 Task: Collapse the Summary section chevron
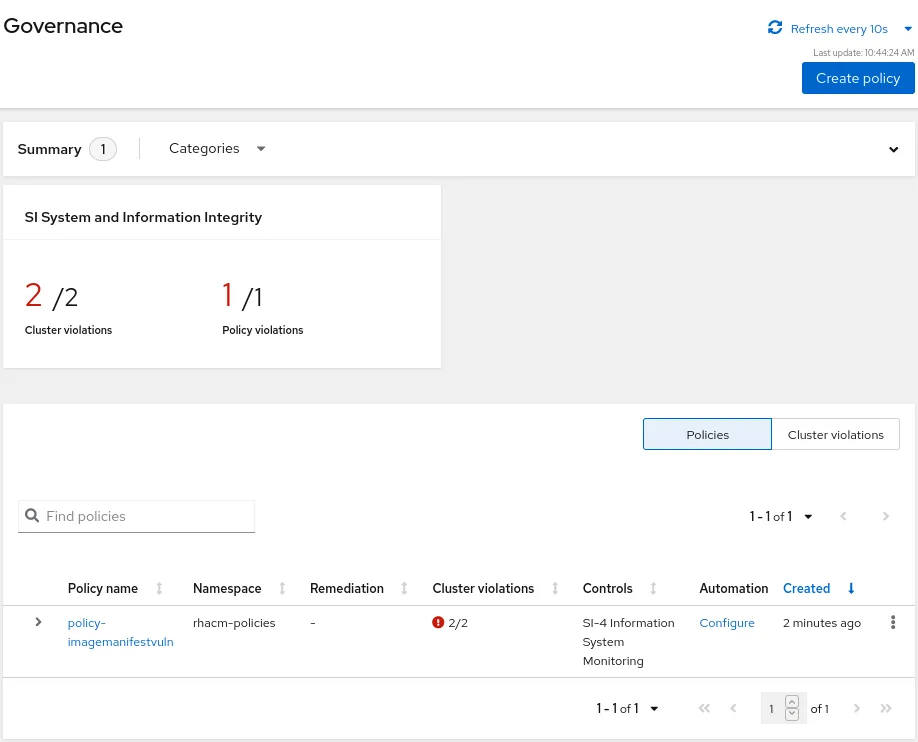[x=894, y=150]
